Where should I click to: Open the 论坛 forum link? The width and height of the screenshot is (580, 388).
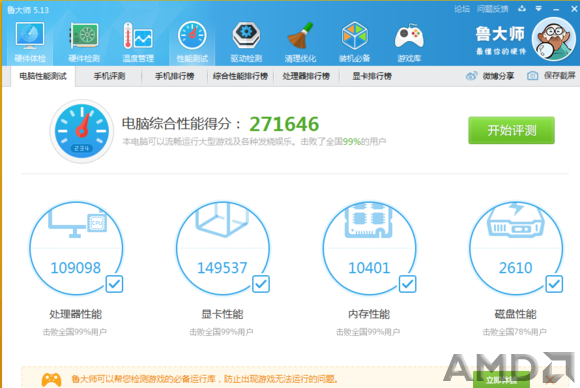coord(462,9)
